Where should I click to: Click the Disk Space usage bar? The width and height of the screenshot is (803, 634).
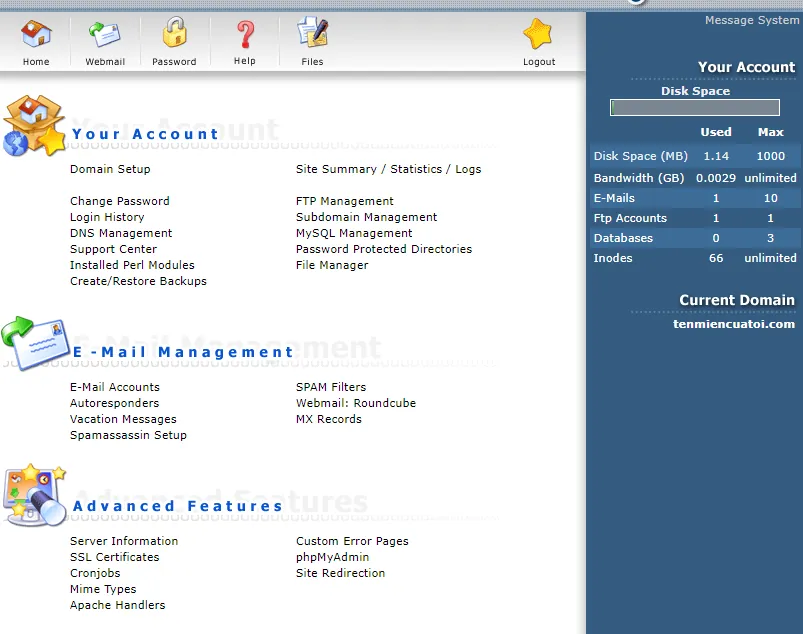(695, 108)
